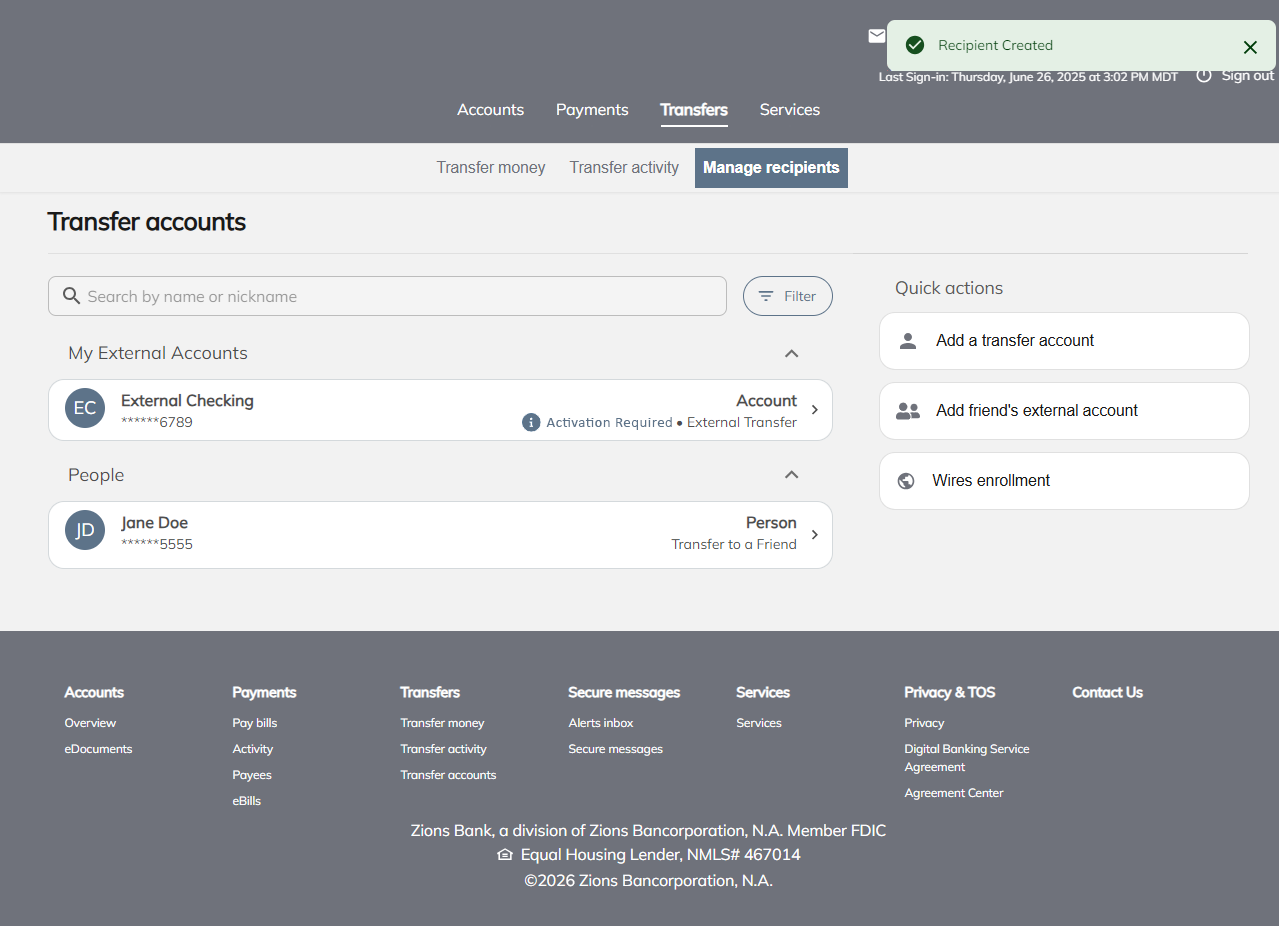Image resolution: width=1279 pixels, height=926 pixels.
Task: Open the mail envelope icon
Action: pyautogui.click(x=877, y=36)
